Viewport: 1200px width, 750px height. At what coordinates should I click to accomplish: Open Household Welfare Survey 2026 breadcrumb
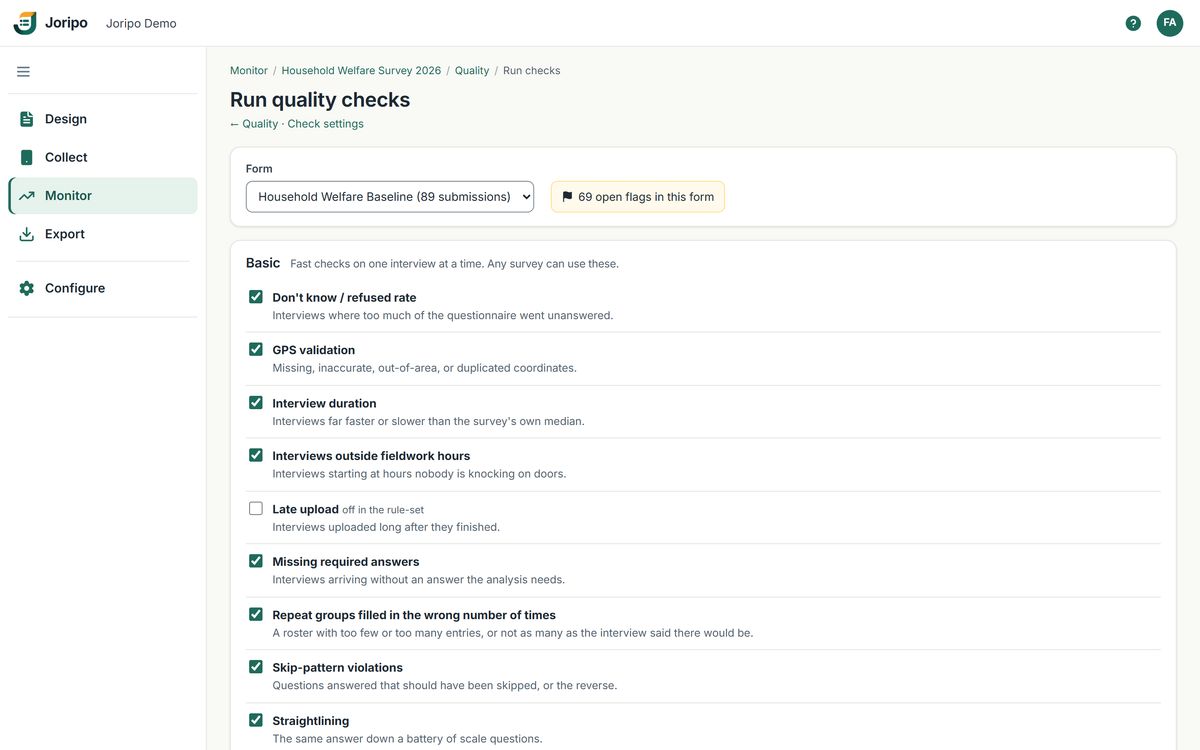361,71
